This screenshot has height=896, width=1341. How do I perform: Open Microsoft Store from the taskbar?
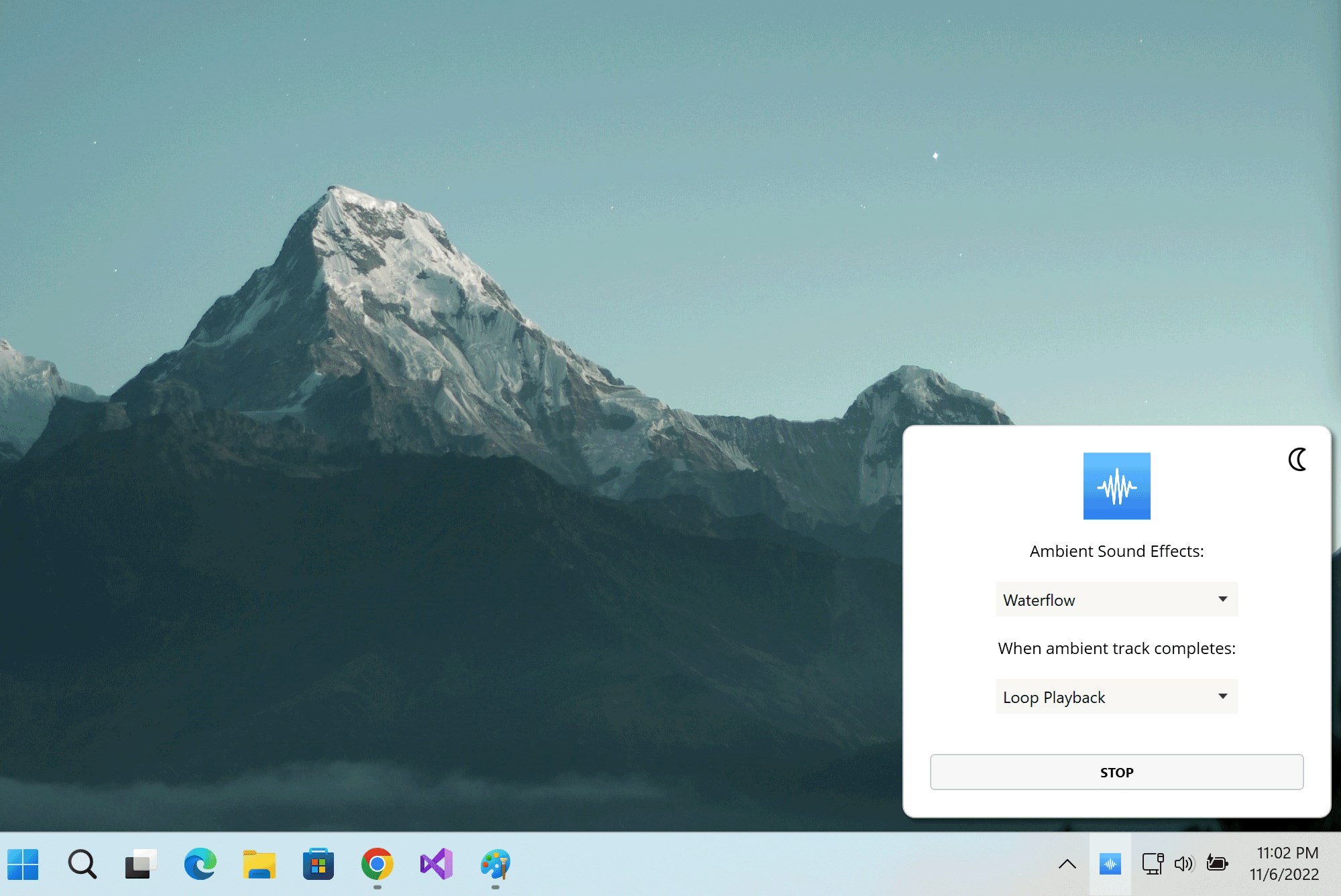318,864
